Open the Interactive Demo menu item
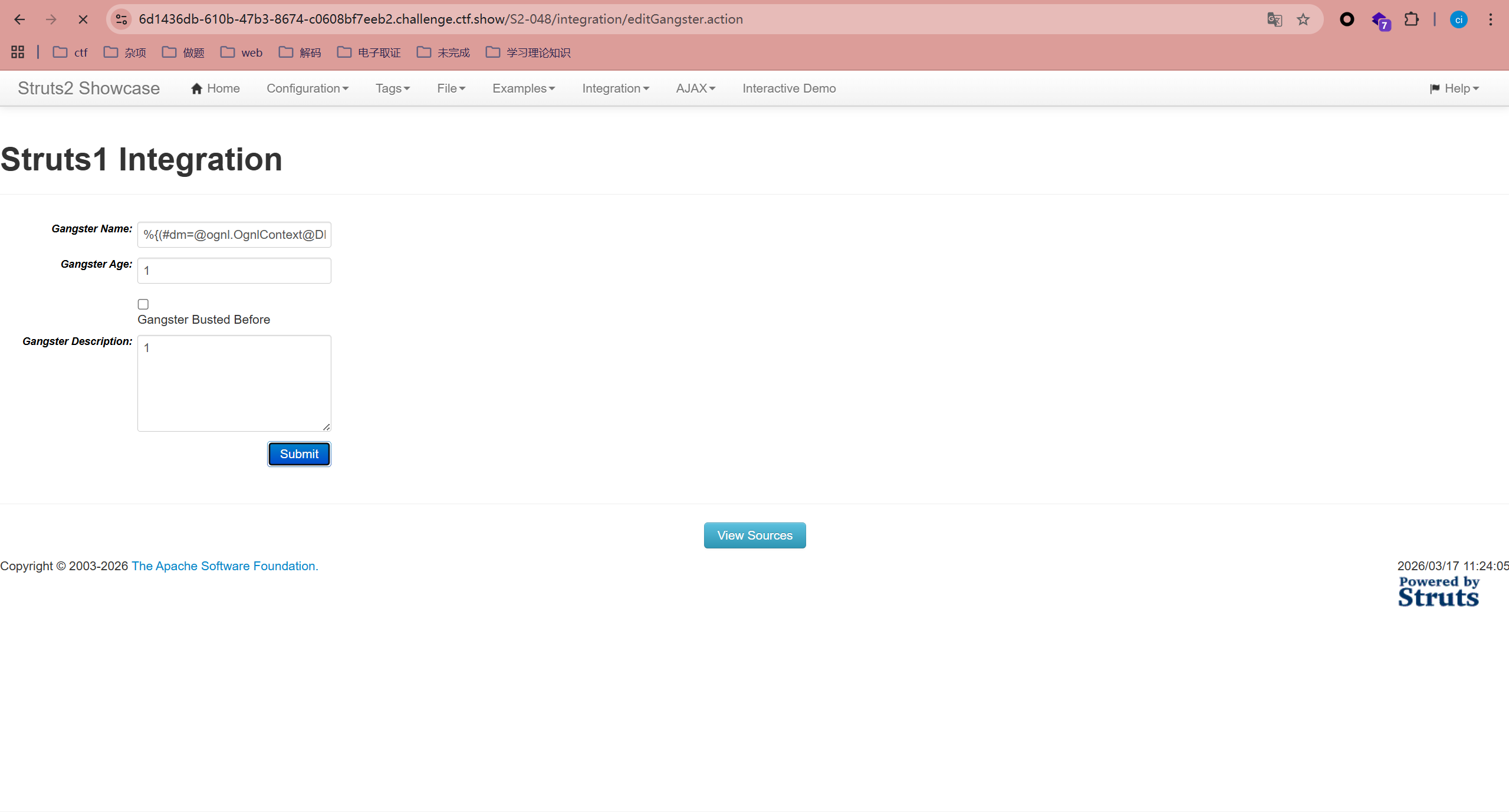This screenshot has height=812, width=1509. 788,88
